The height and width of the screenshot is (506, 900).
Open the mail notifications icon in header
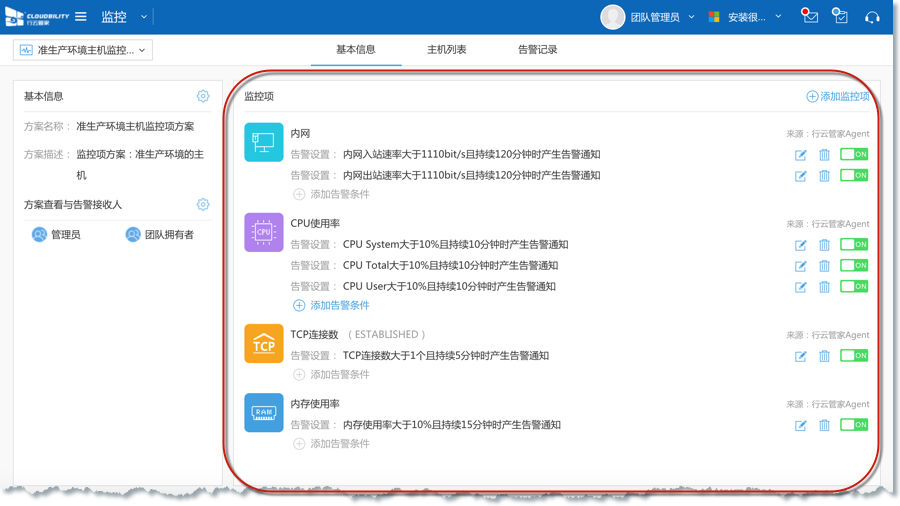tap(809, 17)
